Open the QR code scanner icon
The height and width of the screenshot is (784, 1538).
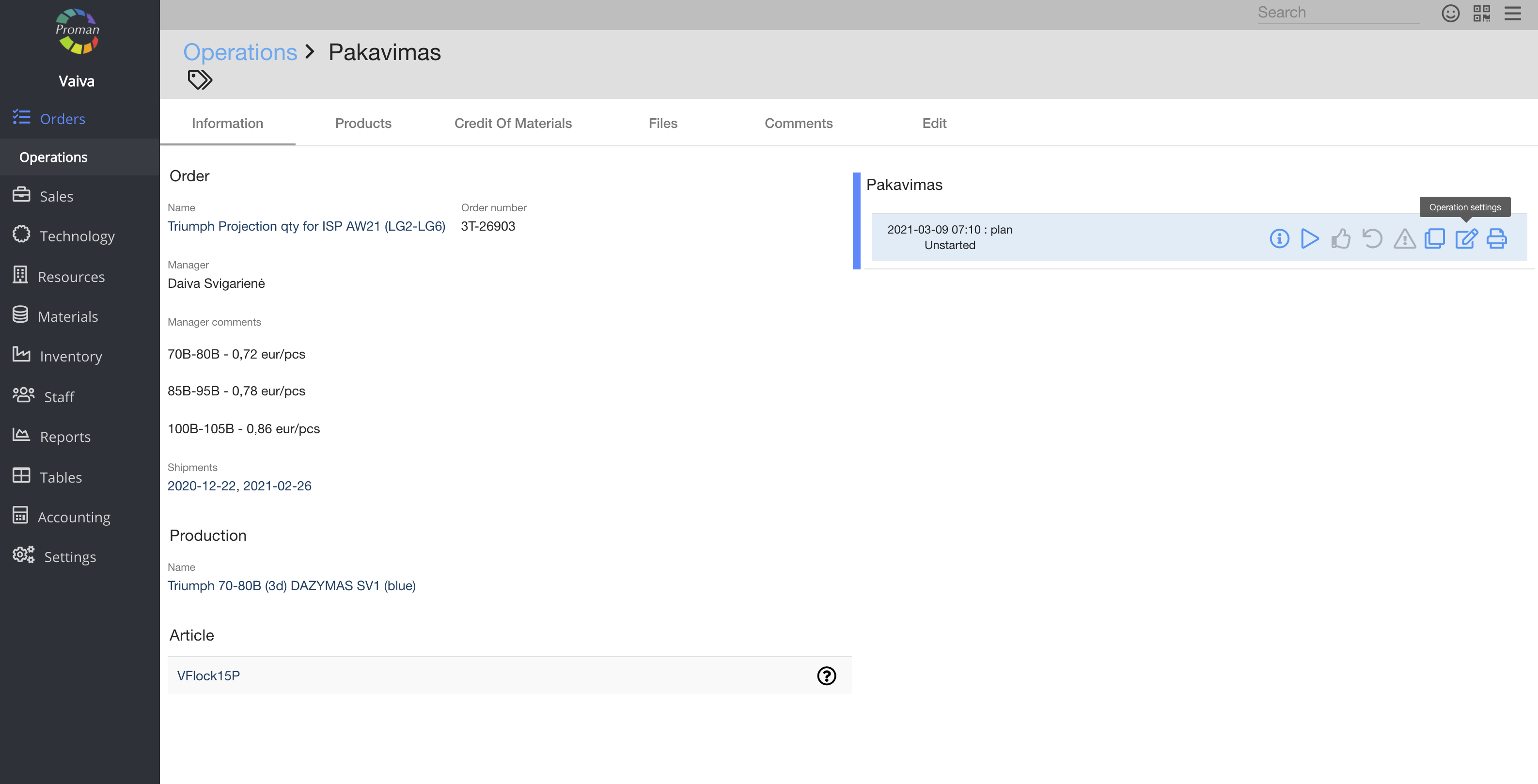[x=1482, y=13]
